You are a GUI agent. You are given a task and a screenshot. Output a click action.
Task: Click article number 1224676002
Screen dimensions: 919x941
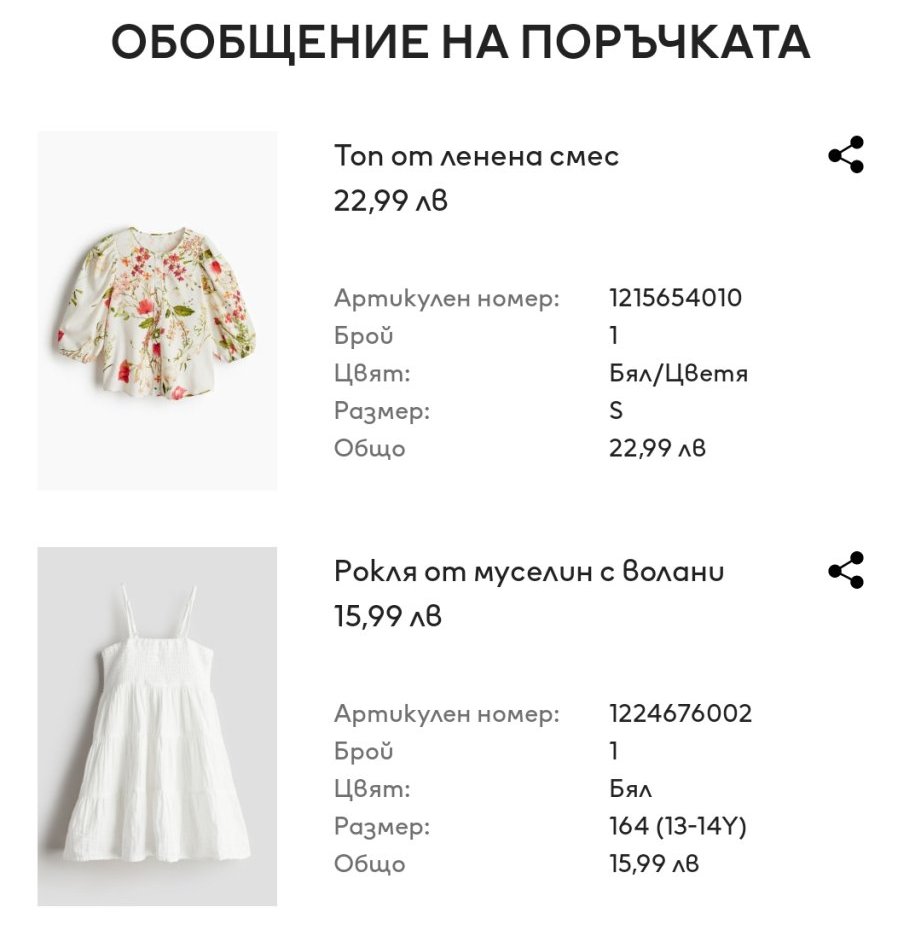tap(680, 714)
